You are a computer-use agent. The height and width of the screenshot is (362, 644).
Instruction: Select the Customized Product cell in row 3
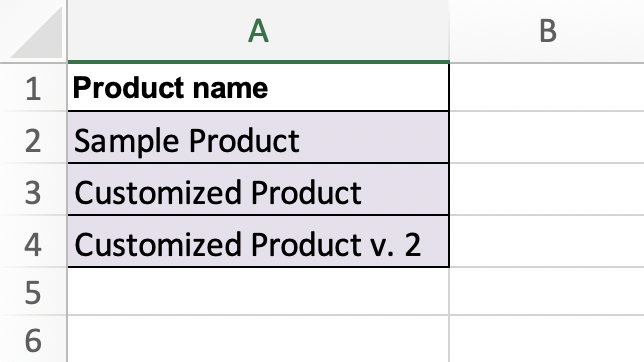[x=258, y=189]
